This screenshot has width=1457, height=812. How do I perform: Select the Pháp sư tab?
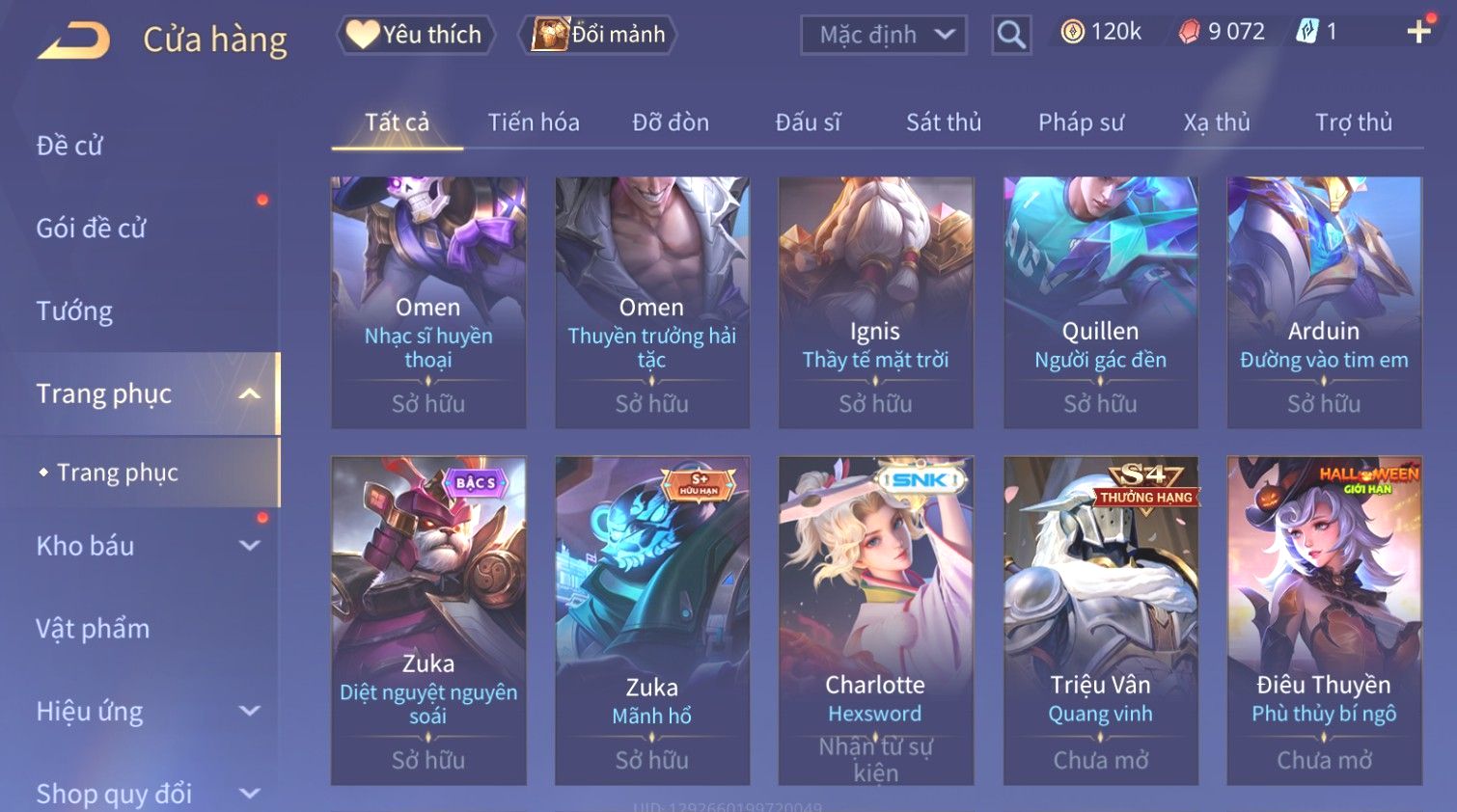coord(1081,122)
